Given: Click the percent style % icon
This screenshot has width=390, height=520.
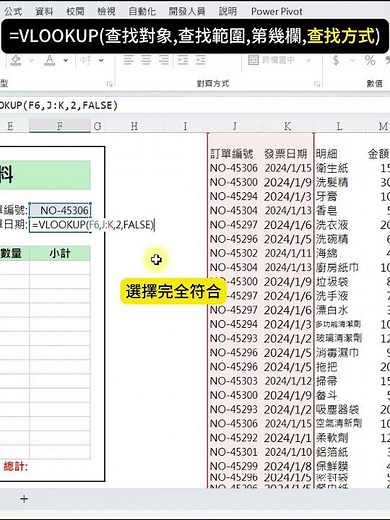Looking at the screenshot, I should coord(370,60).
